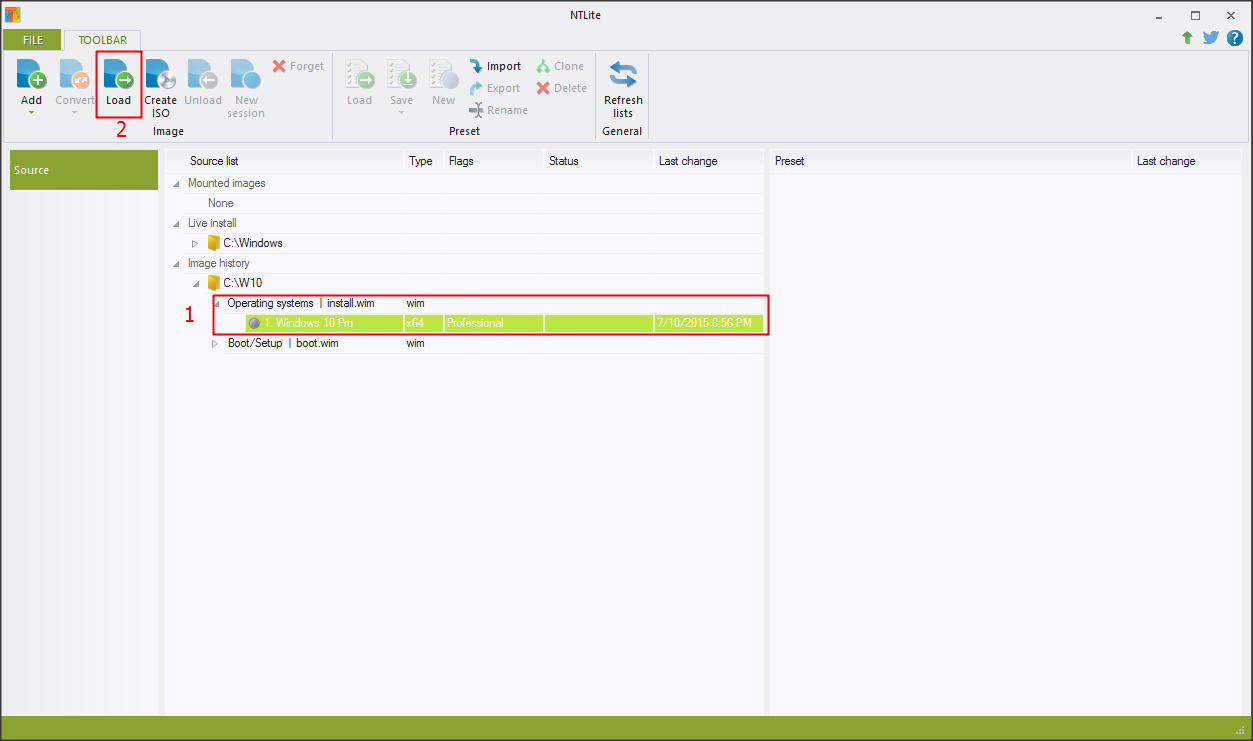Open the Twitter bird icon link

click(1211, 38)
